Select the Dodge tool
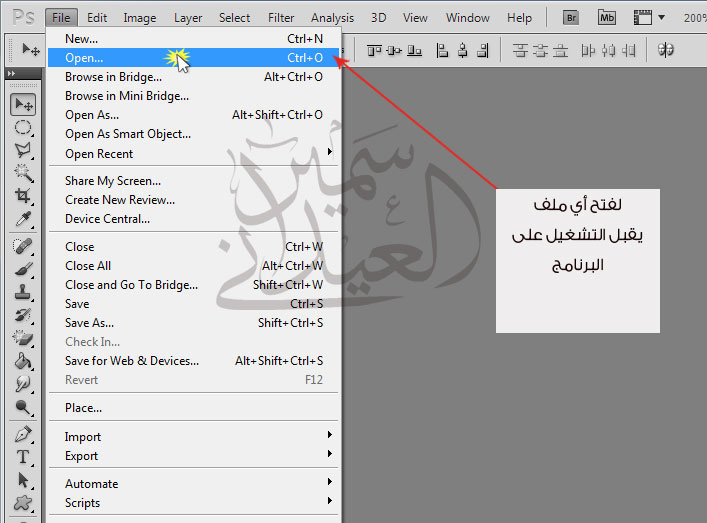Screen dimensions: 707x523 click(23, 407)
